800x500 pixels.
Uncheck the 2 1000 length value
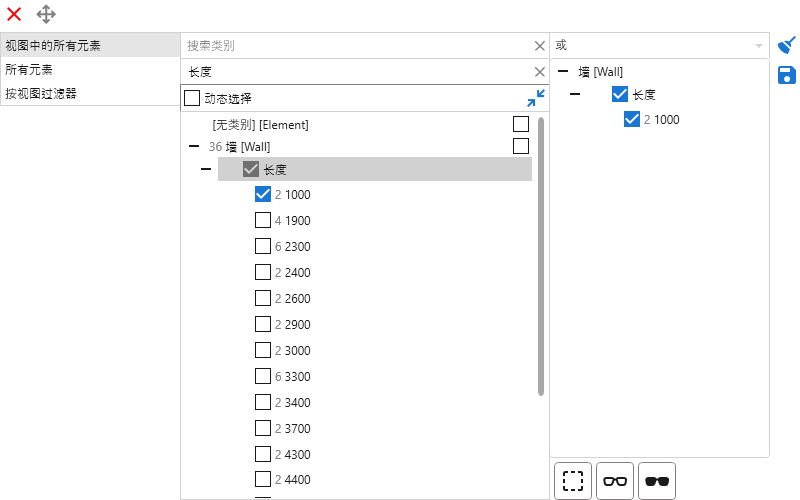point(263,195)
